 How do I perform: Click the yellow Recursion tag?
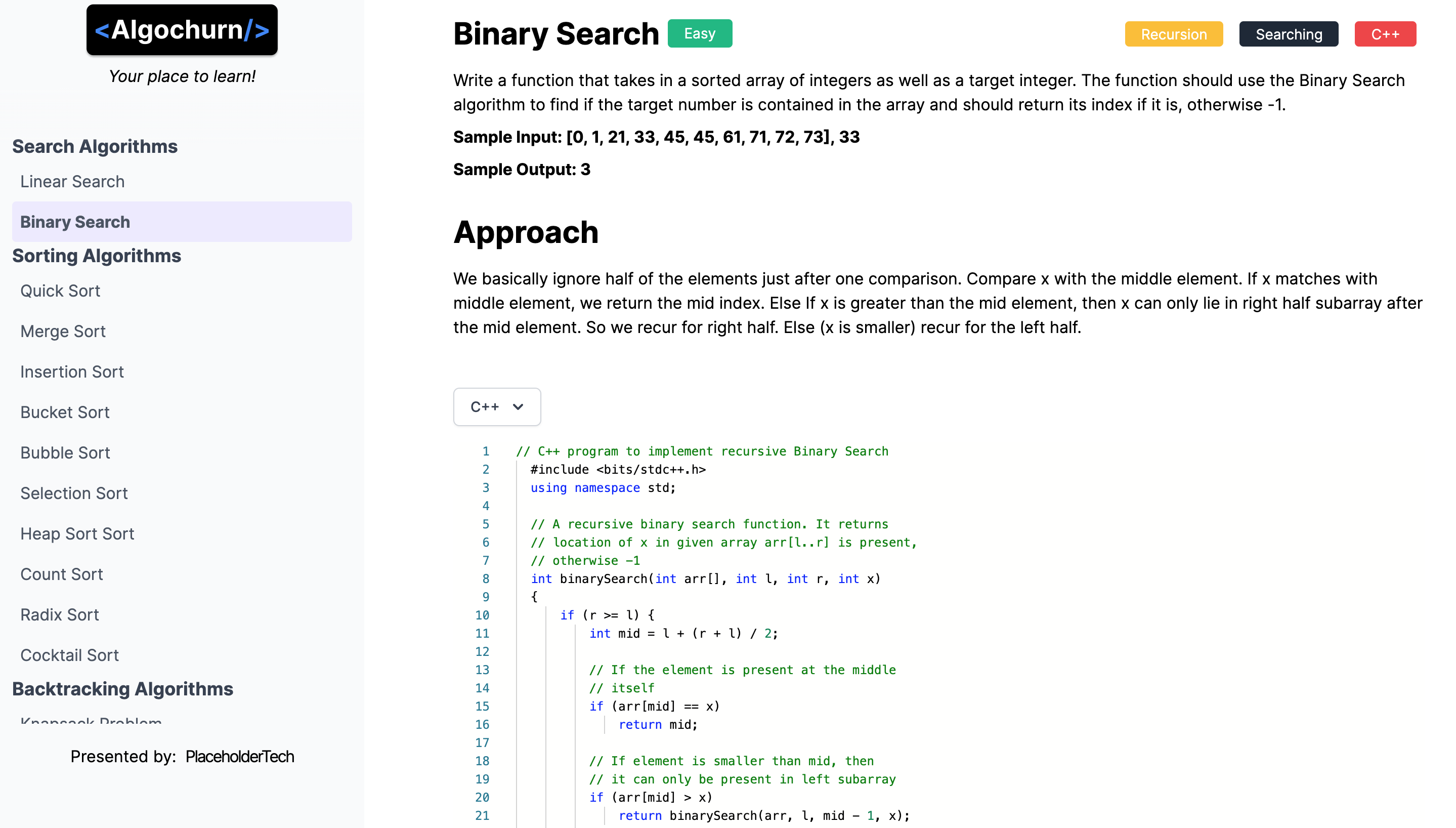(x=1174, y=34)
